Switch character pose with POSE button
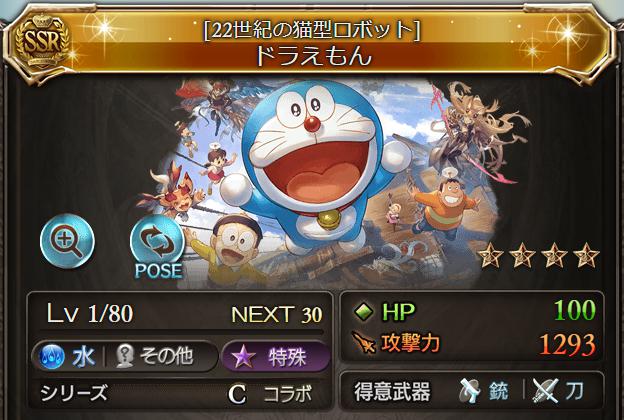 click(158, 247)
